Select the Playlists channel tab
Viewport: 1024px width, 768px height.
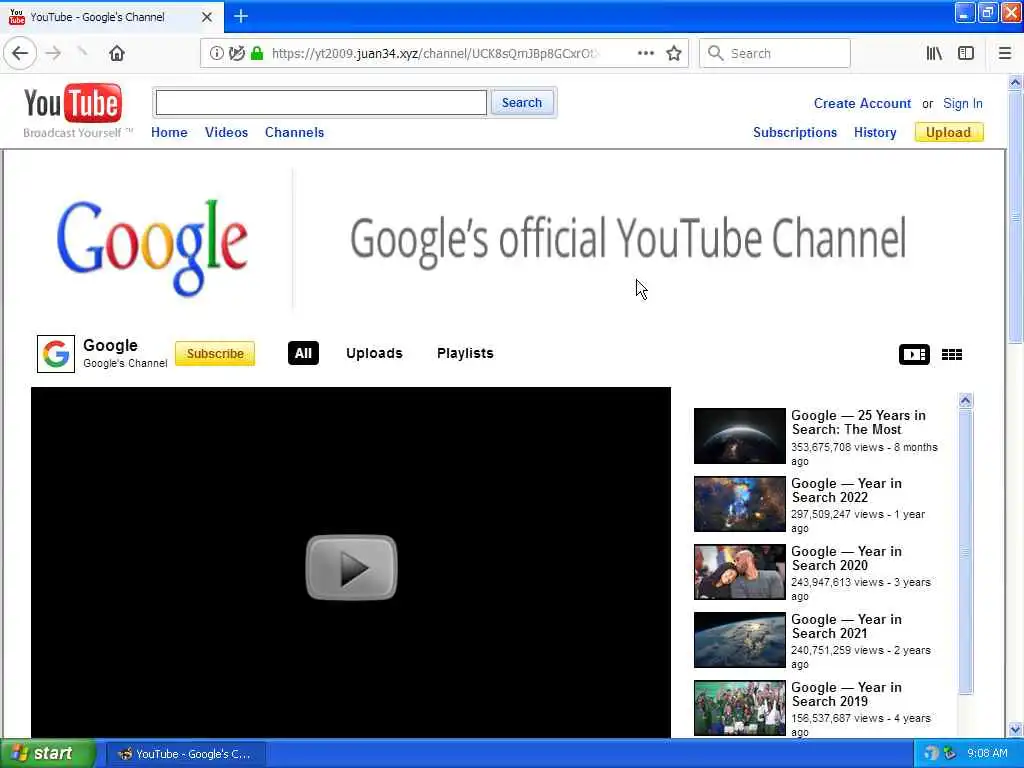click(465, 353)
